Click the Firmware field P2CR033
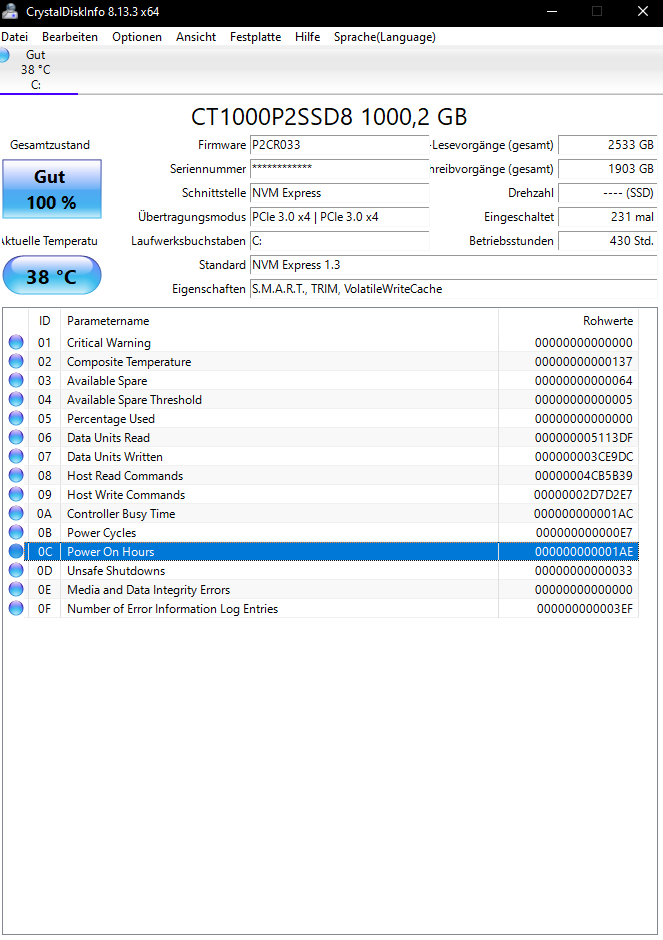Image resolution: width=663 pixels, height=940 pixels. pyautogui.click(x=339, y=145)
